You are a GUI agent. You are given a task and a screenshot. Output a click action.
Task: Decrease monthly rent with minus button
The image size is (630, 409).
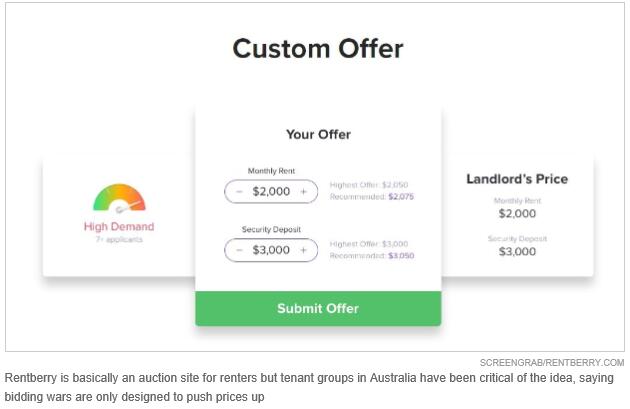240,191
